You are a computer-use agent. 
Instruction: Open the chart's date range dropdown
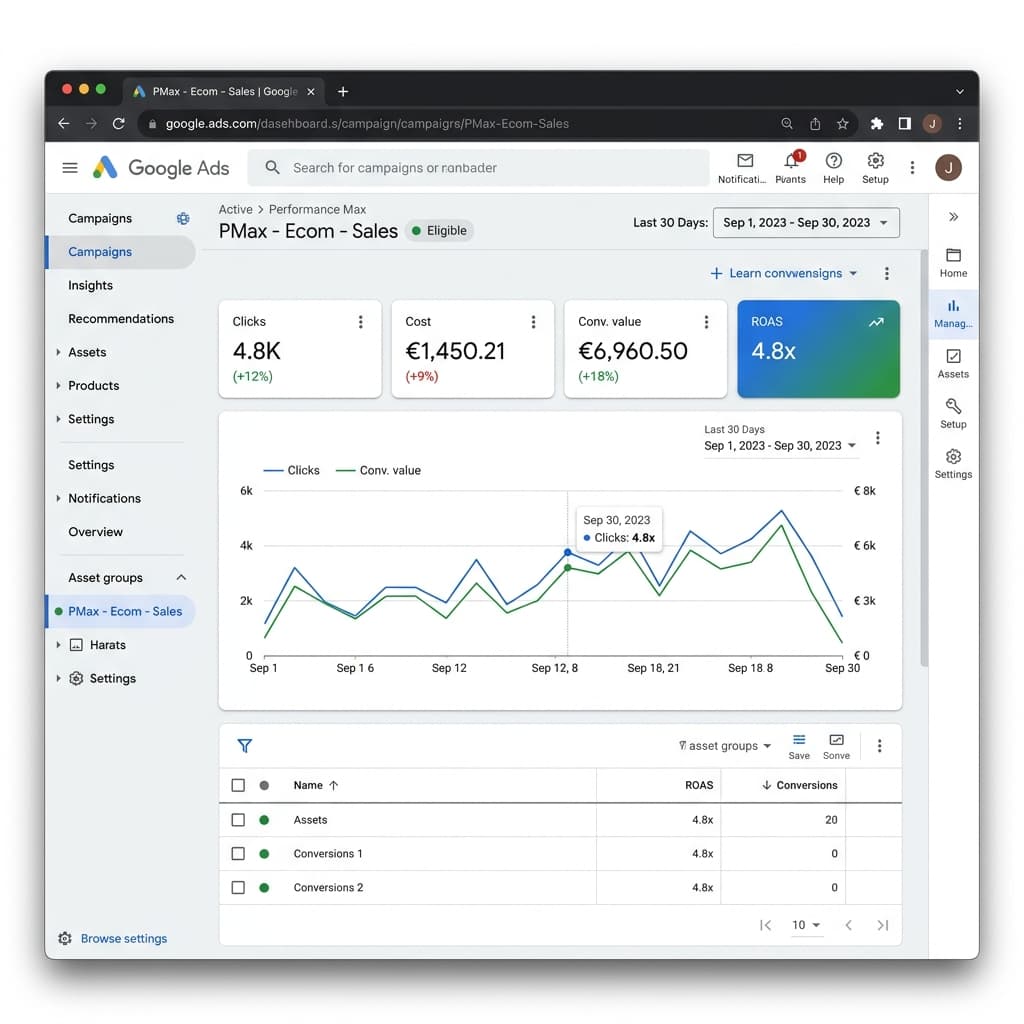click(780, 446)
